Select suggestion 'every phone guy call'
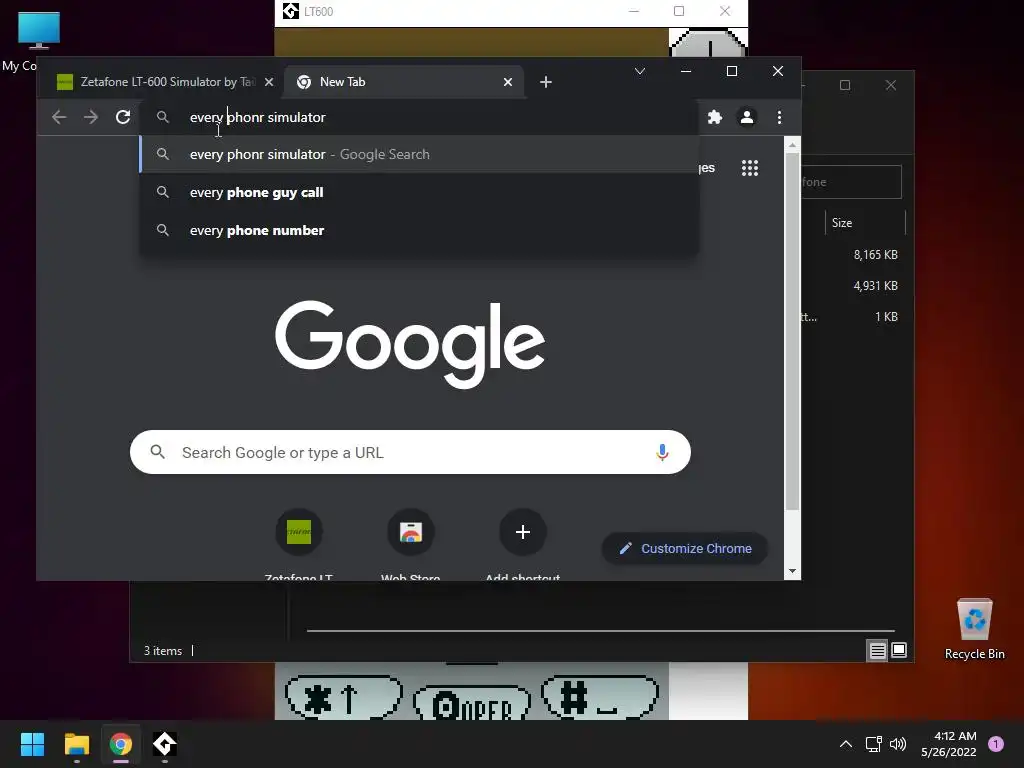 pos(419,192)
